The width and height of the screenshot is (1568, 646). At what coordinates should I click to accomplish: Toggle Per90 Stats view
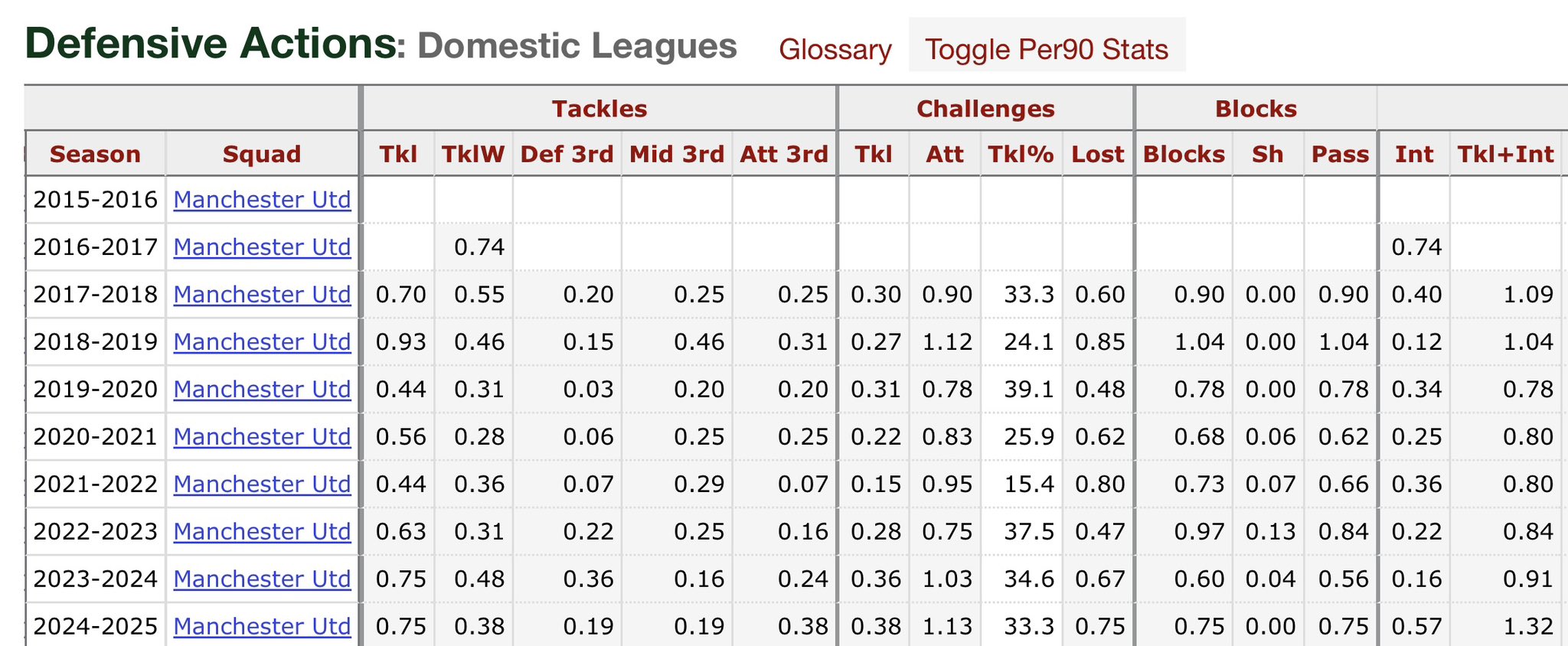tap(1047, 49)
